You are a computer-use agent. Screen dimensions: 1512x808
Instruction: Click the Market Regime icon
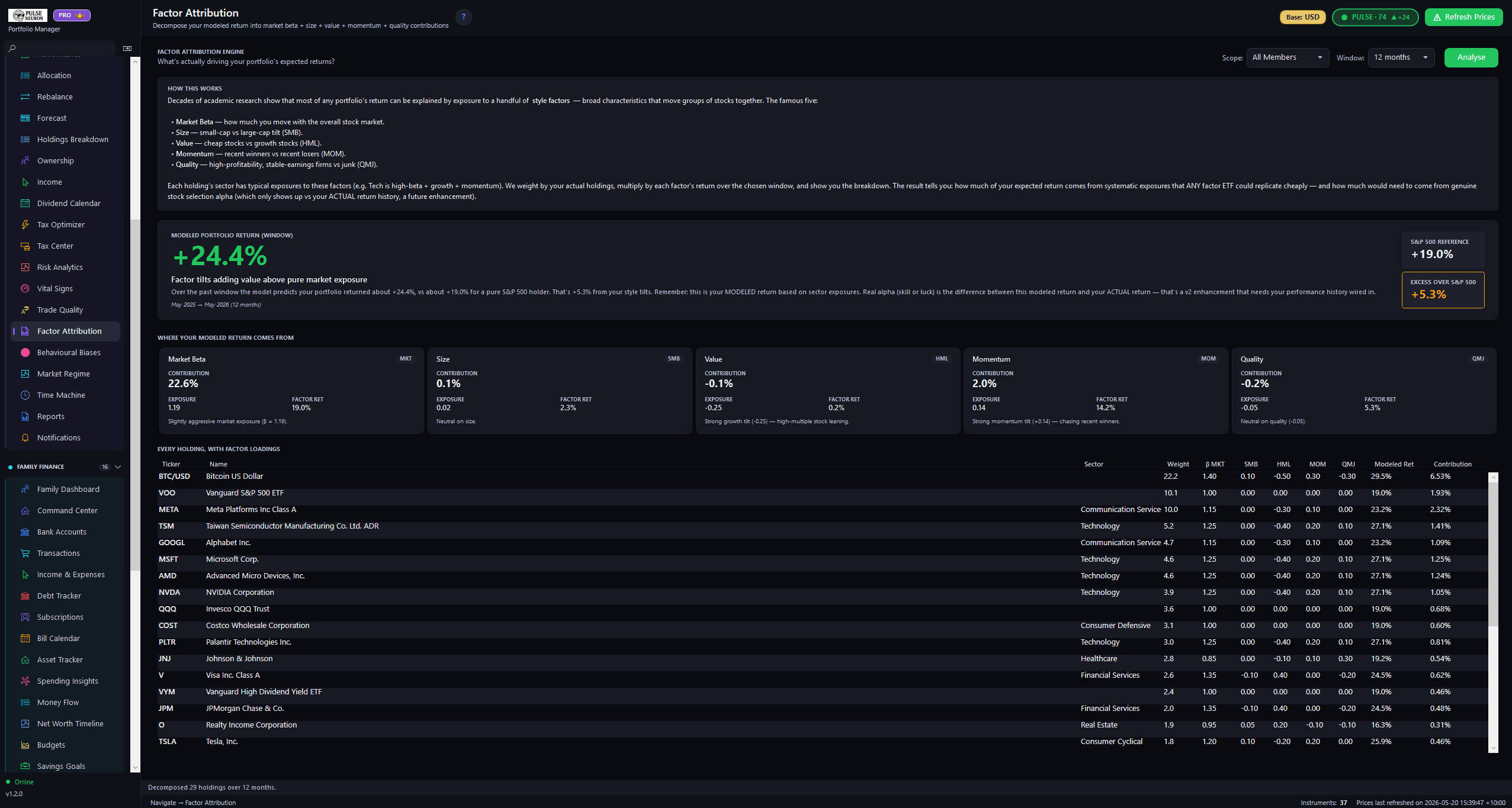tap(25, 374)
